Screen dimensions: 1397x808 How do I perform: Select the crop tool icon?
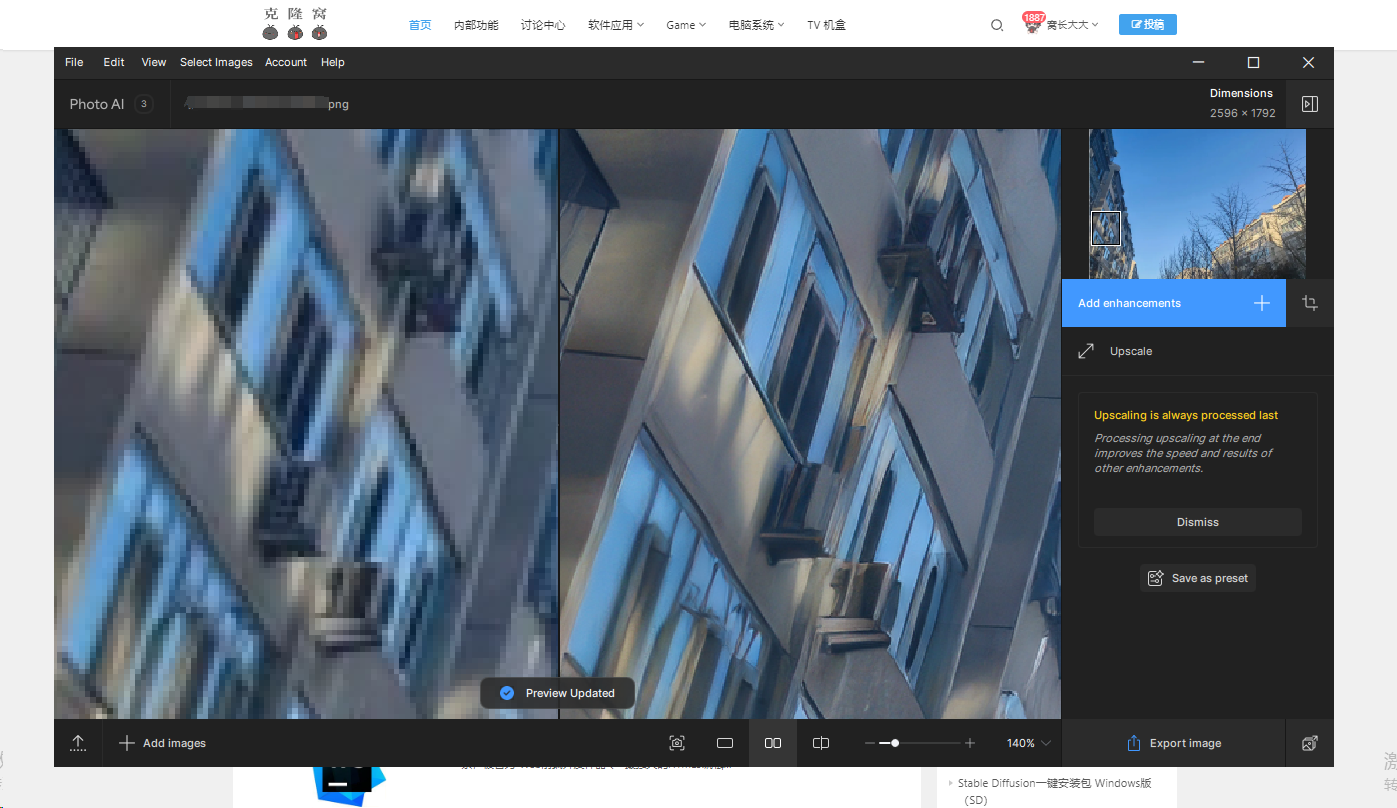click(x=1310, y=303)
